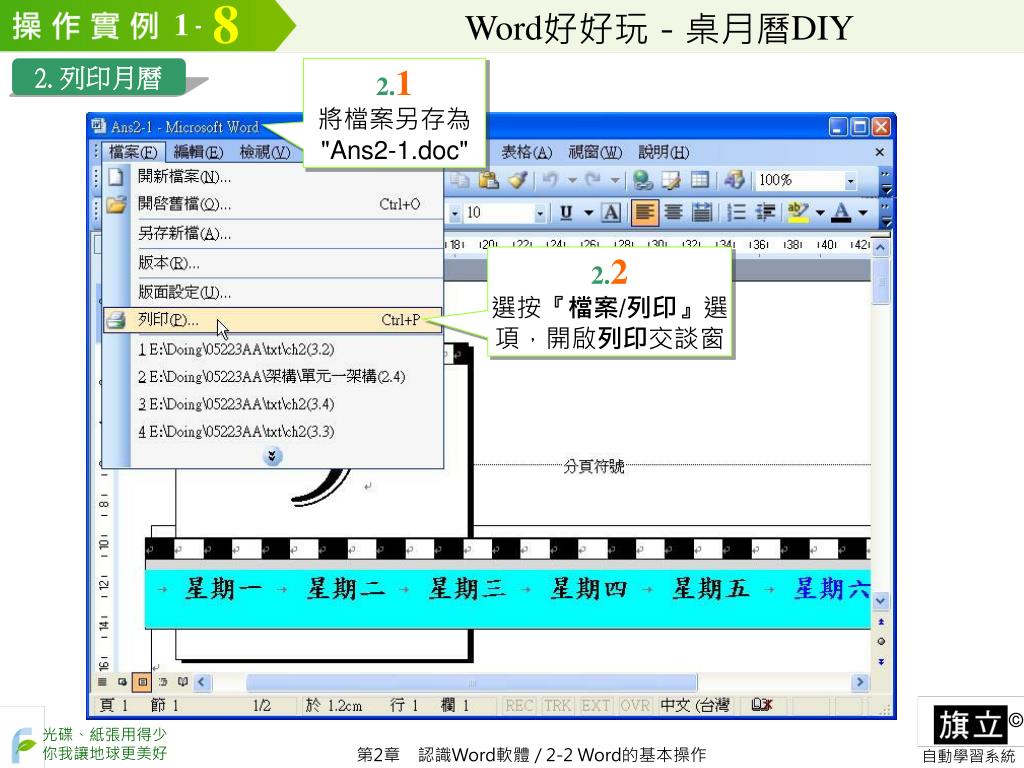
Task: Click the 中文(台灣 language status indicator
Action: (x=695, y=705)
